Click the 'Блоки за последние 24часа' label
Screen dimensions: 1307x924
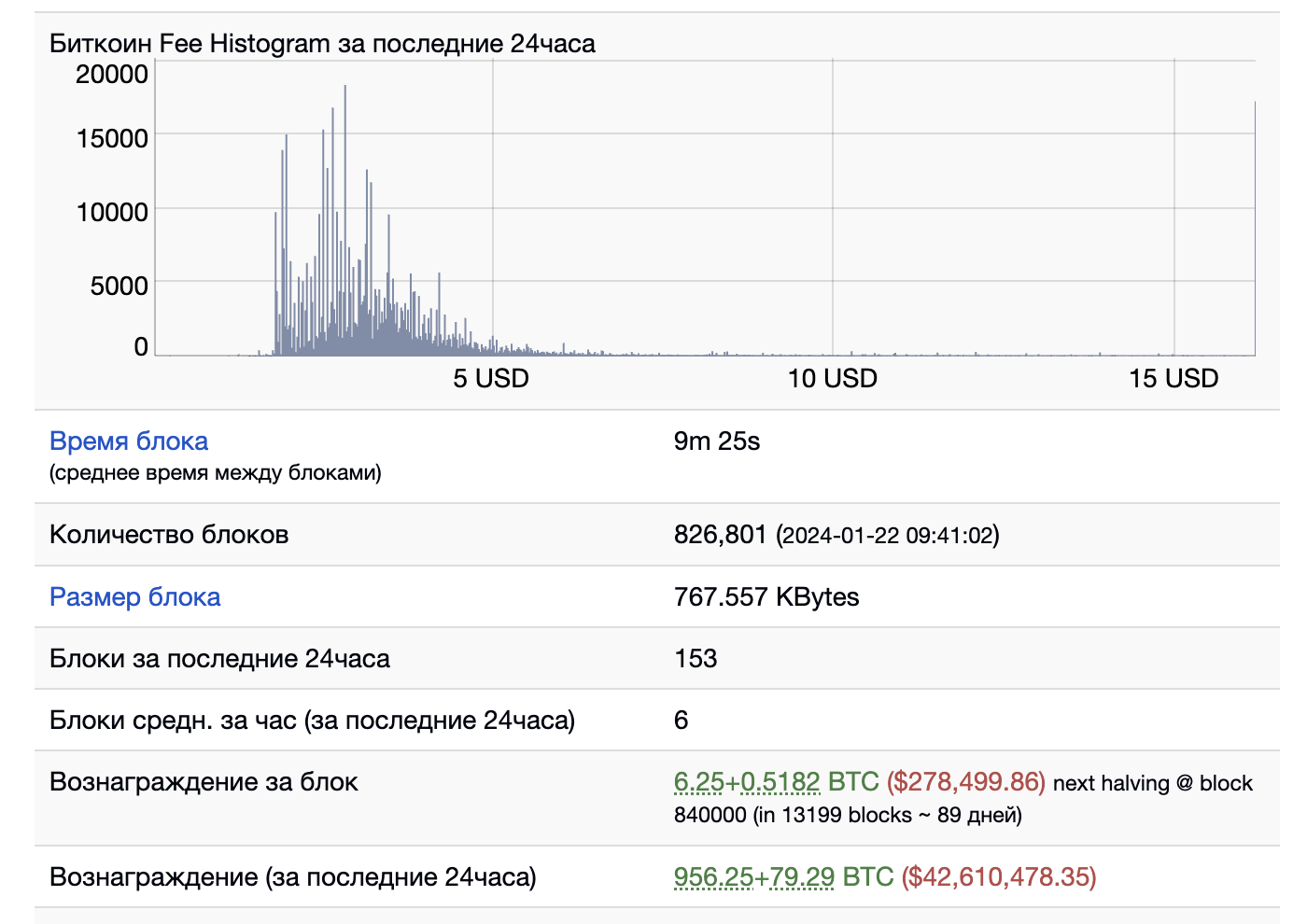(x=219, y=659)
